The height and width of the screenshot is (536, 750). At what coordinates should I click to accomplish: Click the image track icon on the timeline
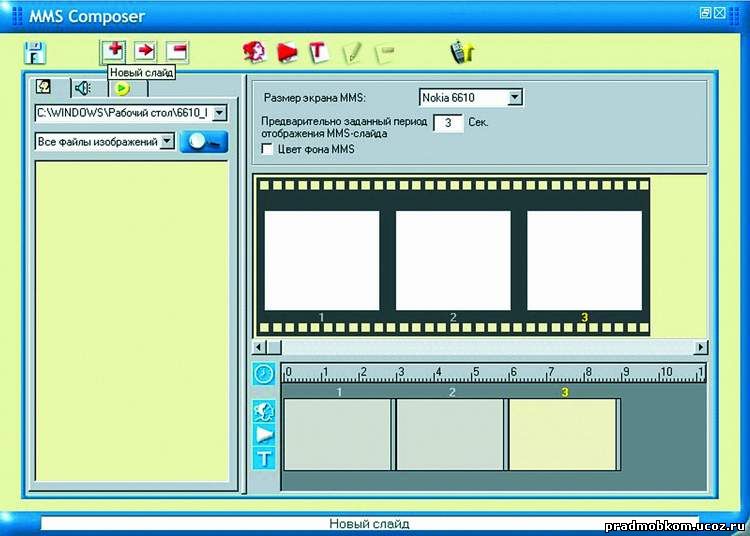[x=264, y=411]
